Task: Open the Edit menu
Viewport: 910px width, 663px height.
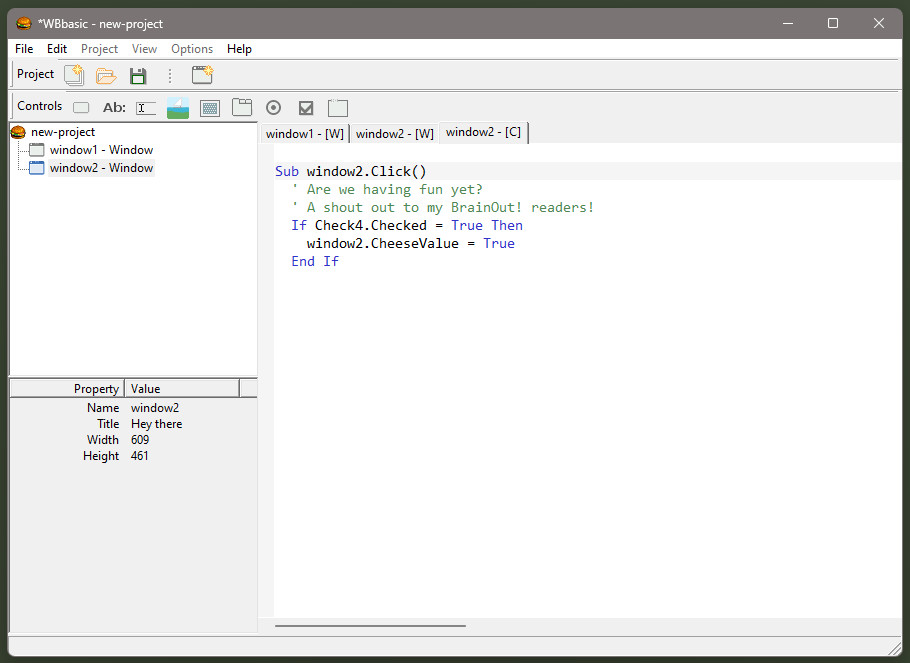Action: (57, 49)
